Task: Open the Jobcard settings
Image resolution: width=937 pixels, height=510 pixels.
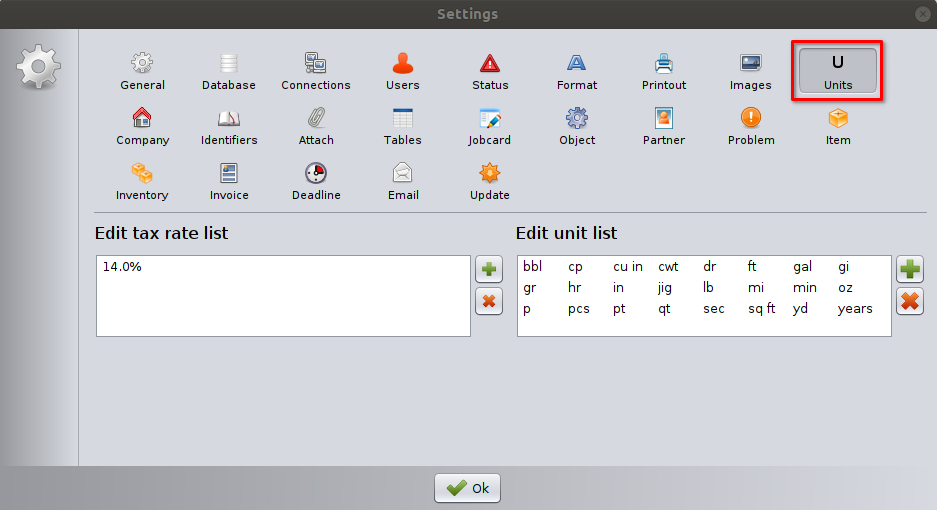Action: click(x=490, y=126)
